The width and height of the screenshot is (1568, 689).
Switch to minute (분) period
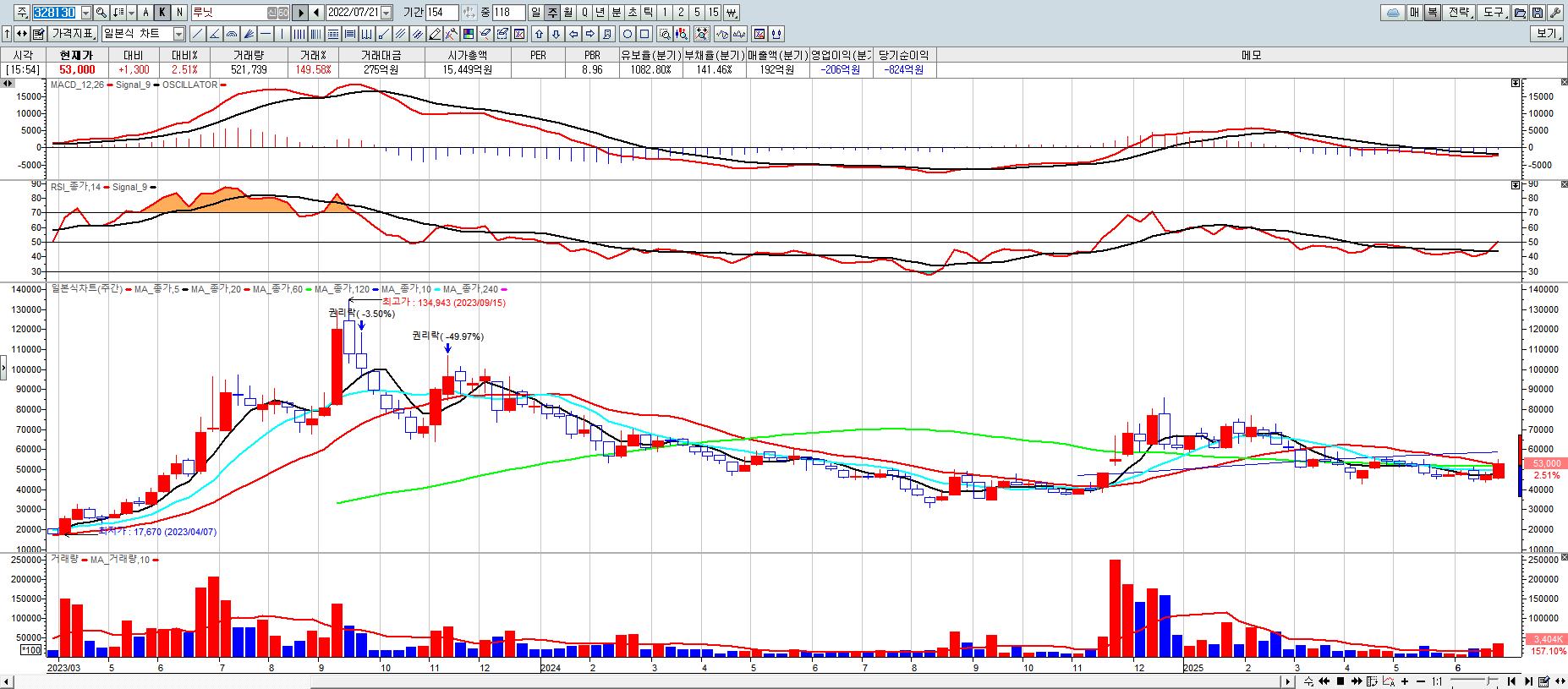coord(617,13)
